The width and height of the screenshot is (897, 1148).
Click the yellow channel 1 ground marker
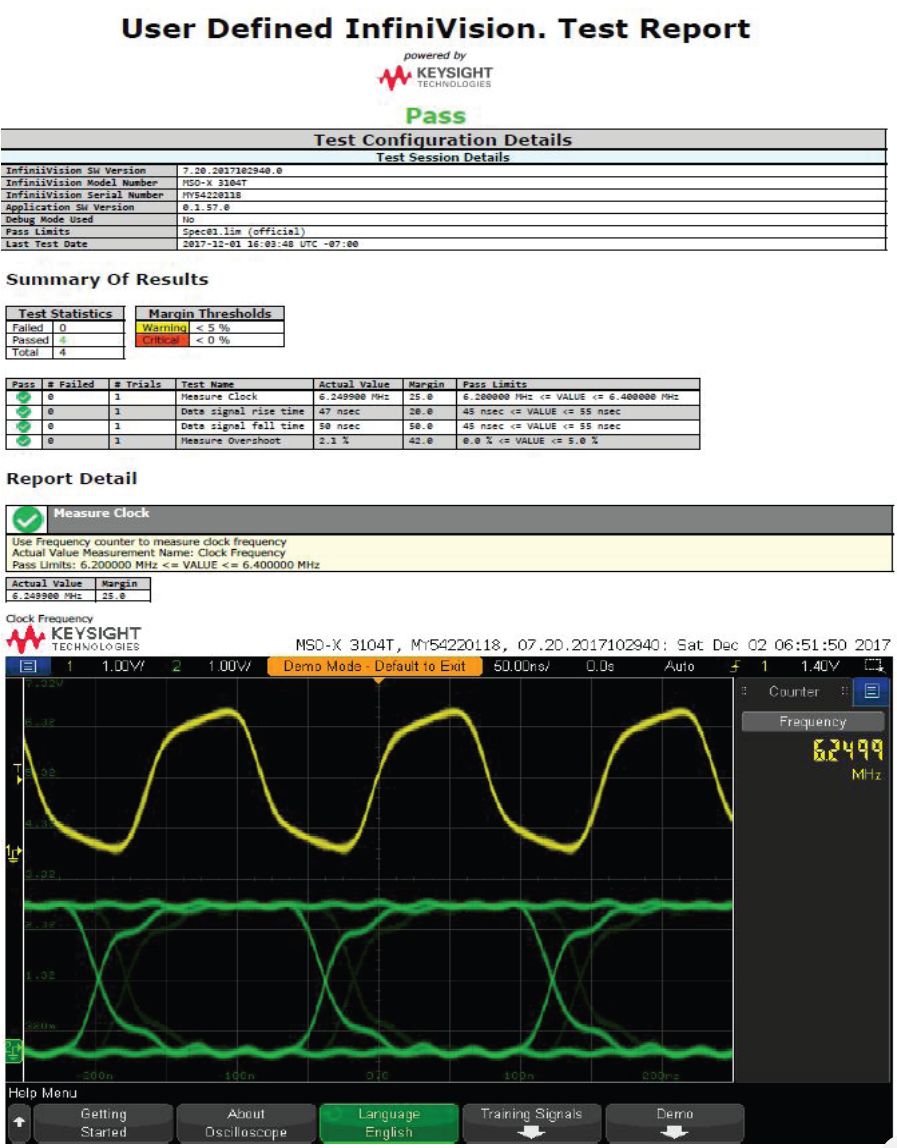(14, 853)
